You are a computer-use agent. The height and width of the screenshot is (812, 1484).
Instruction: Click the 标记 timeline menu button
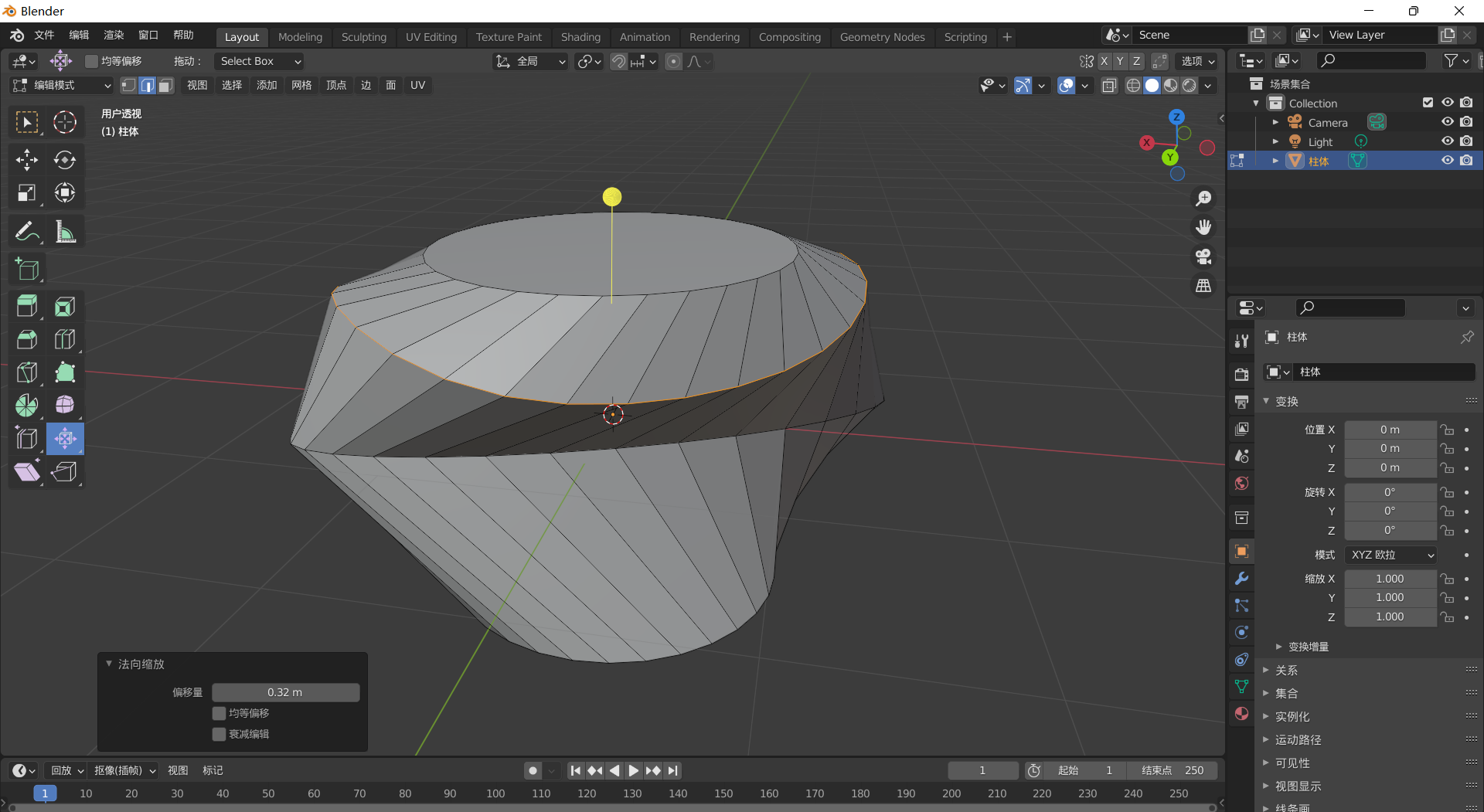click(213, 770)
